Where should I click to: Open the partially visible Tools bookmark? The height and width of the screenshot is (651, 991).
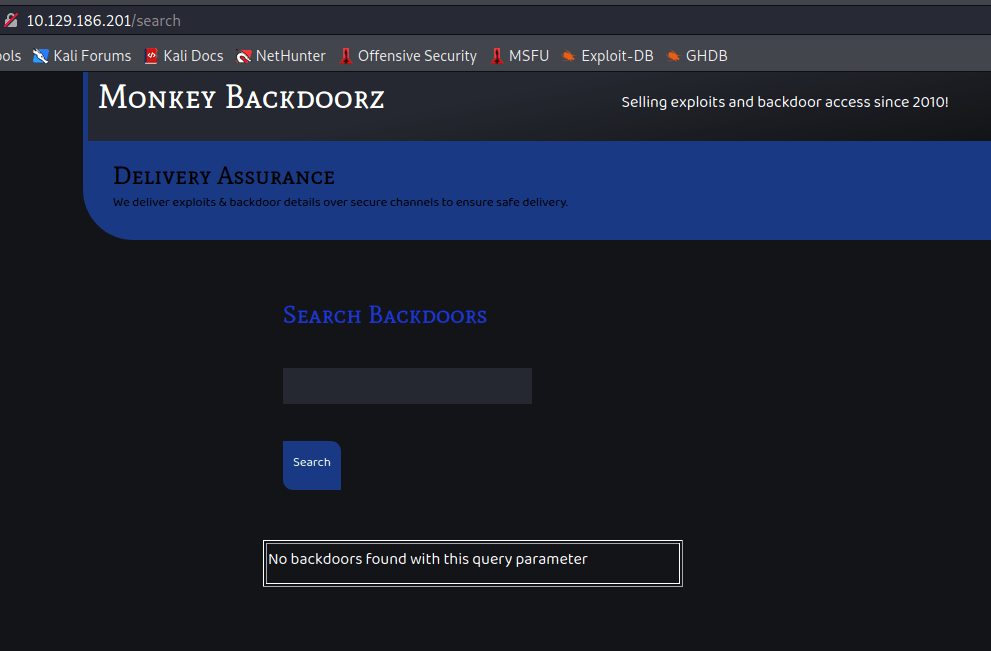(x=10, y=56)
